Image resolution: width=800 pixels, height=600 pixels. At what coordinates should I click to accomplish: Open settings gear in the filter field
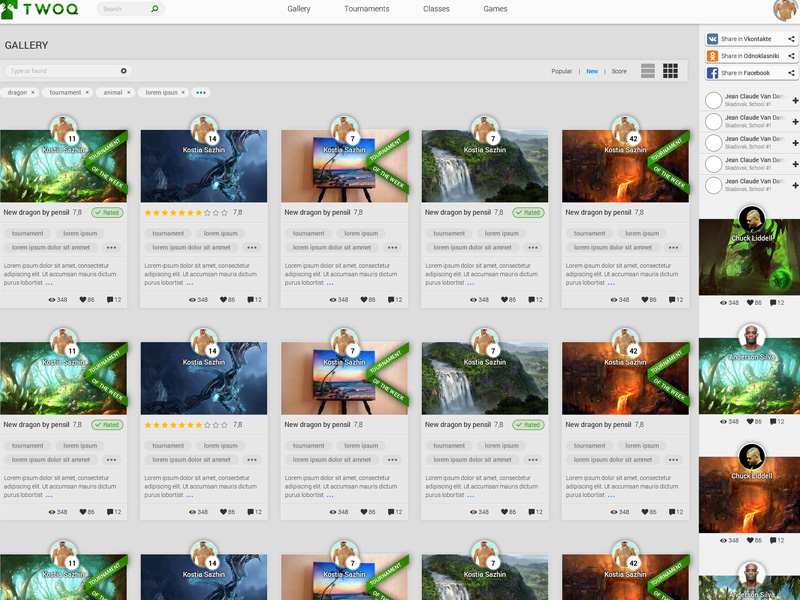click(x=124, y=71)
